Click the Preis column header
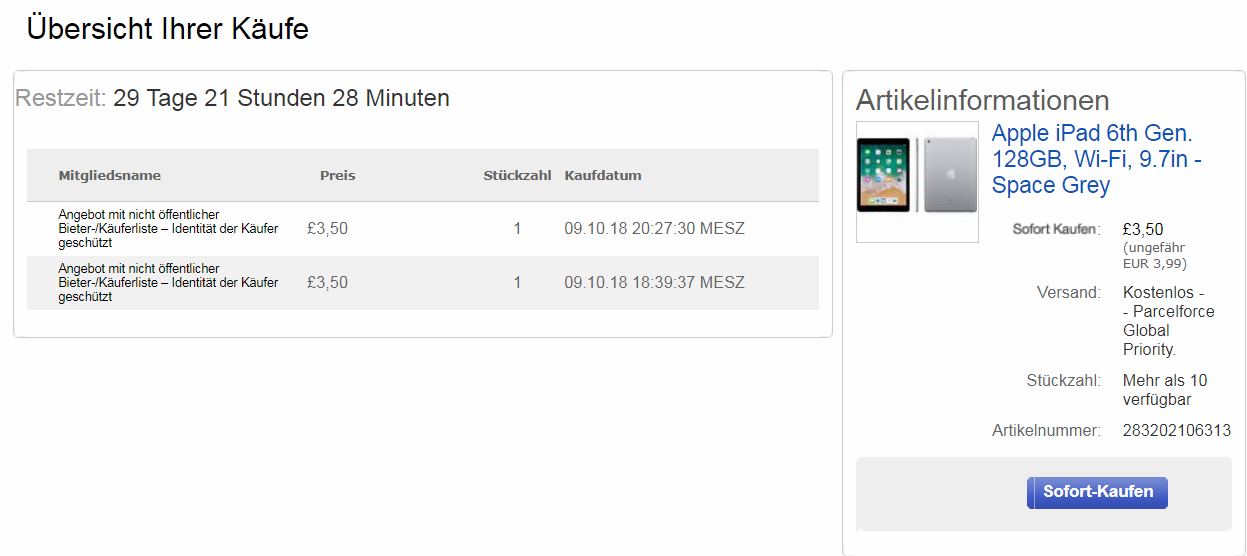 pos(337,175)
